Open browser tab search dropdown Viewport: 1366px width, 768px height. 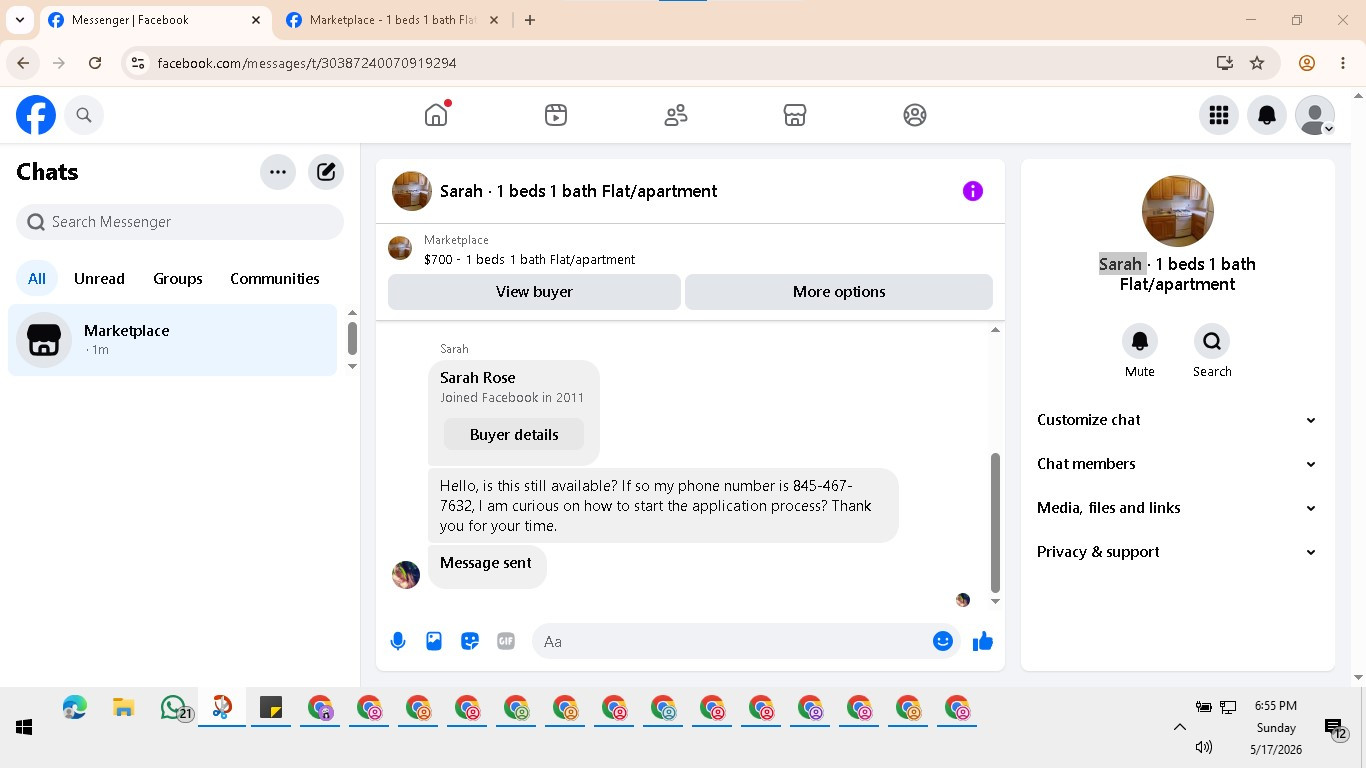20,20
